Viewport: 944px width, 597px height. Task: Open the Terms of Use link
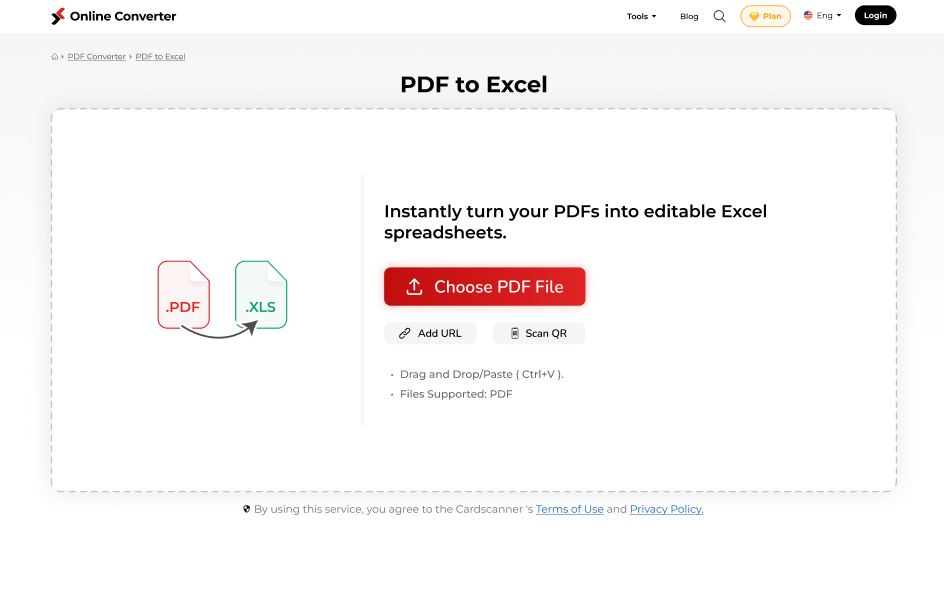pyautogui.click(x=569, y=509)
